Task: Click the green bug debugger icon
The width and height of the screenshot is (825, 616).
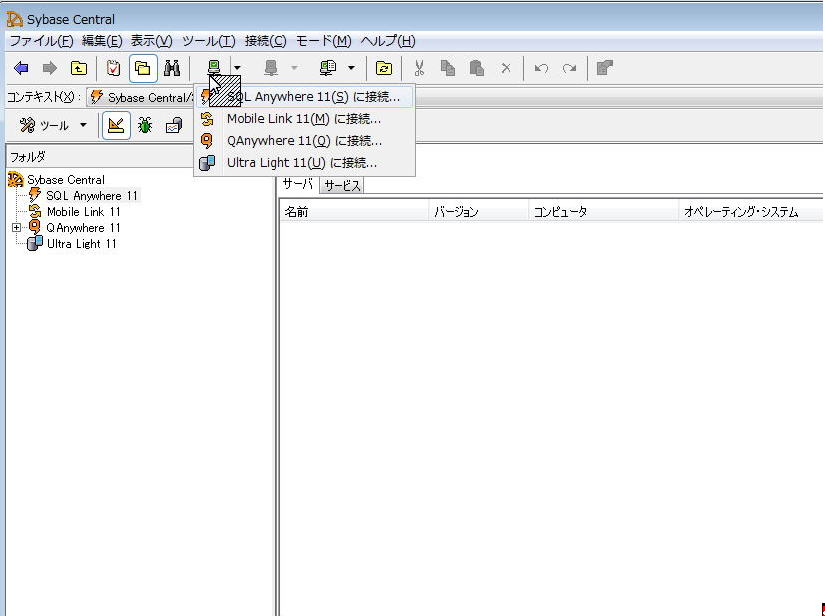Action: pos(145,125)
